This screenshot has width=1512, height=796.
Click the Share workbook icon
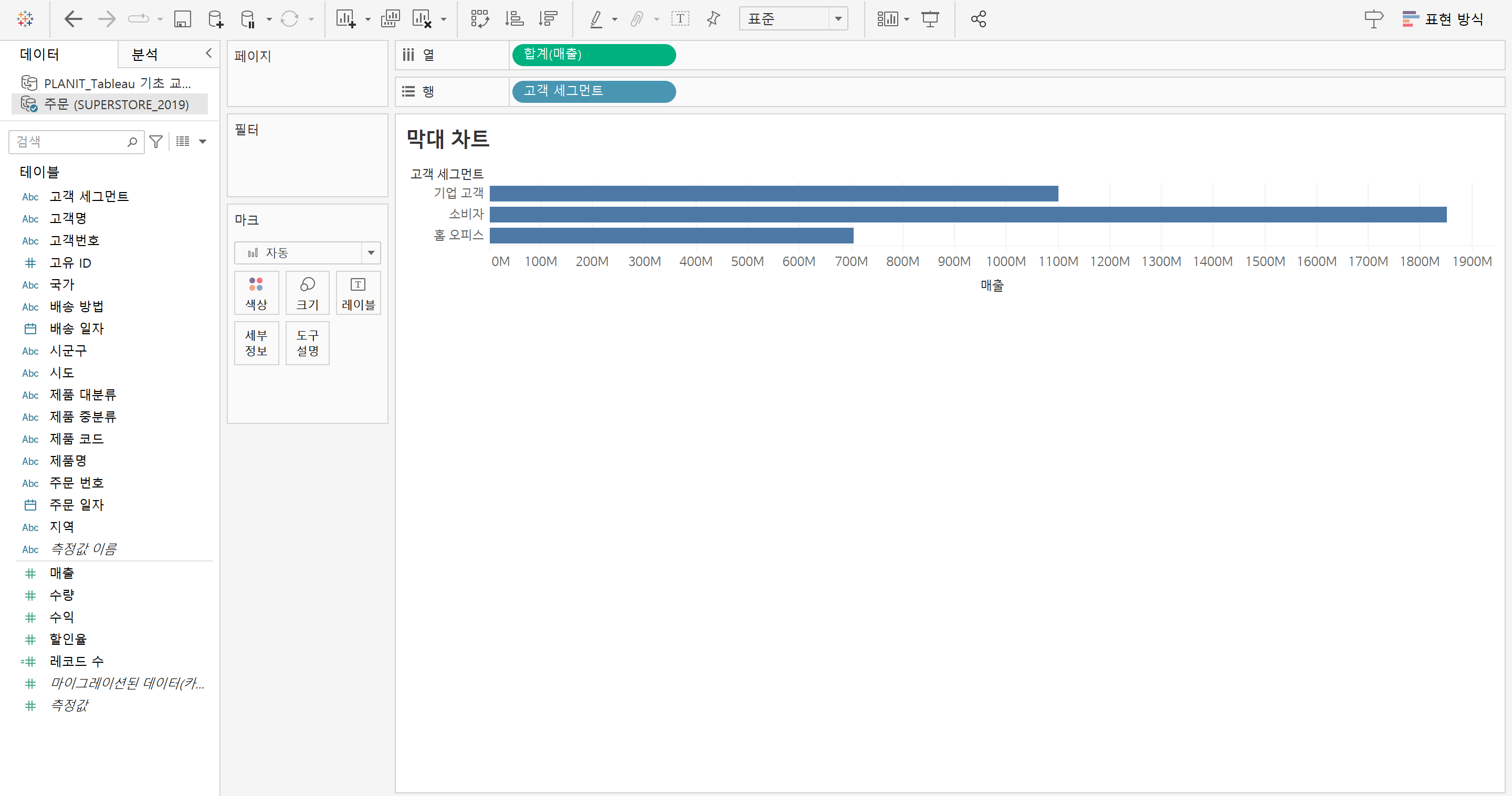point(978,19)
